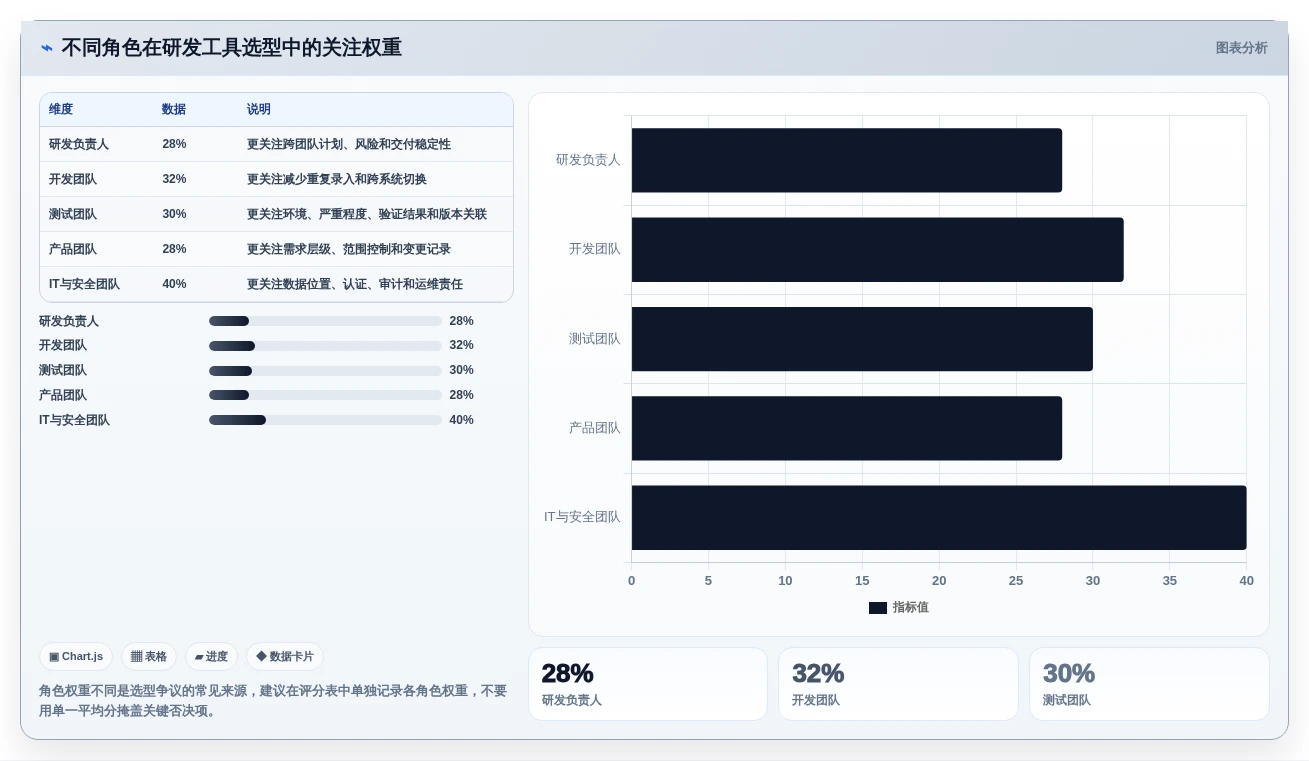Open the 30% 测试团队 data card
The height and width of the screenshot is (761, 1309).
click(x=1149, y=684)
